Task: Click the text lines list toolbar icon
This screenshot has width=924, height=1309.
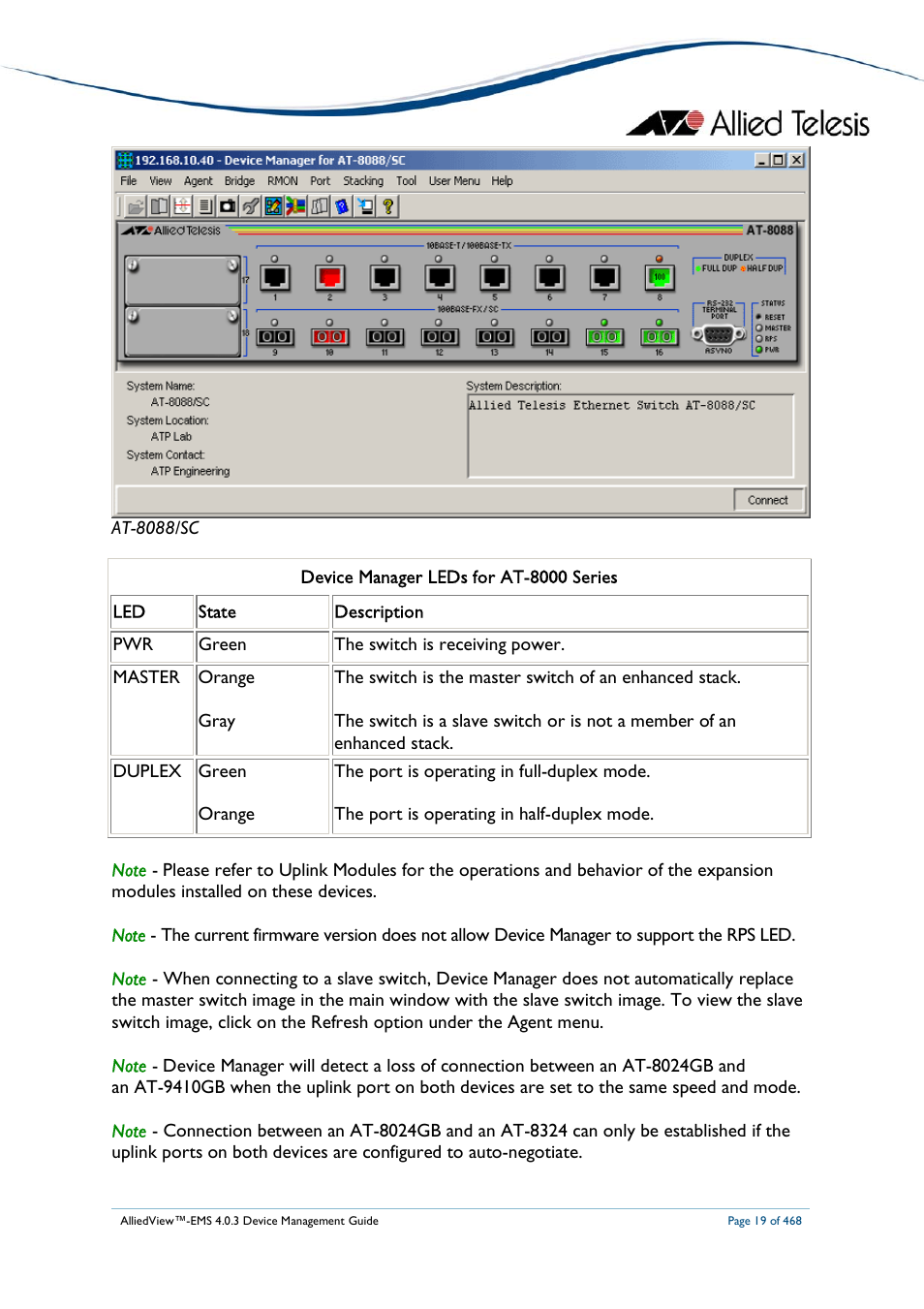Action: pyautogui.click(x=205, y=206)
